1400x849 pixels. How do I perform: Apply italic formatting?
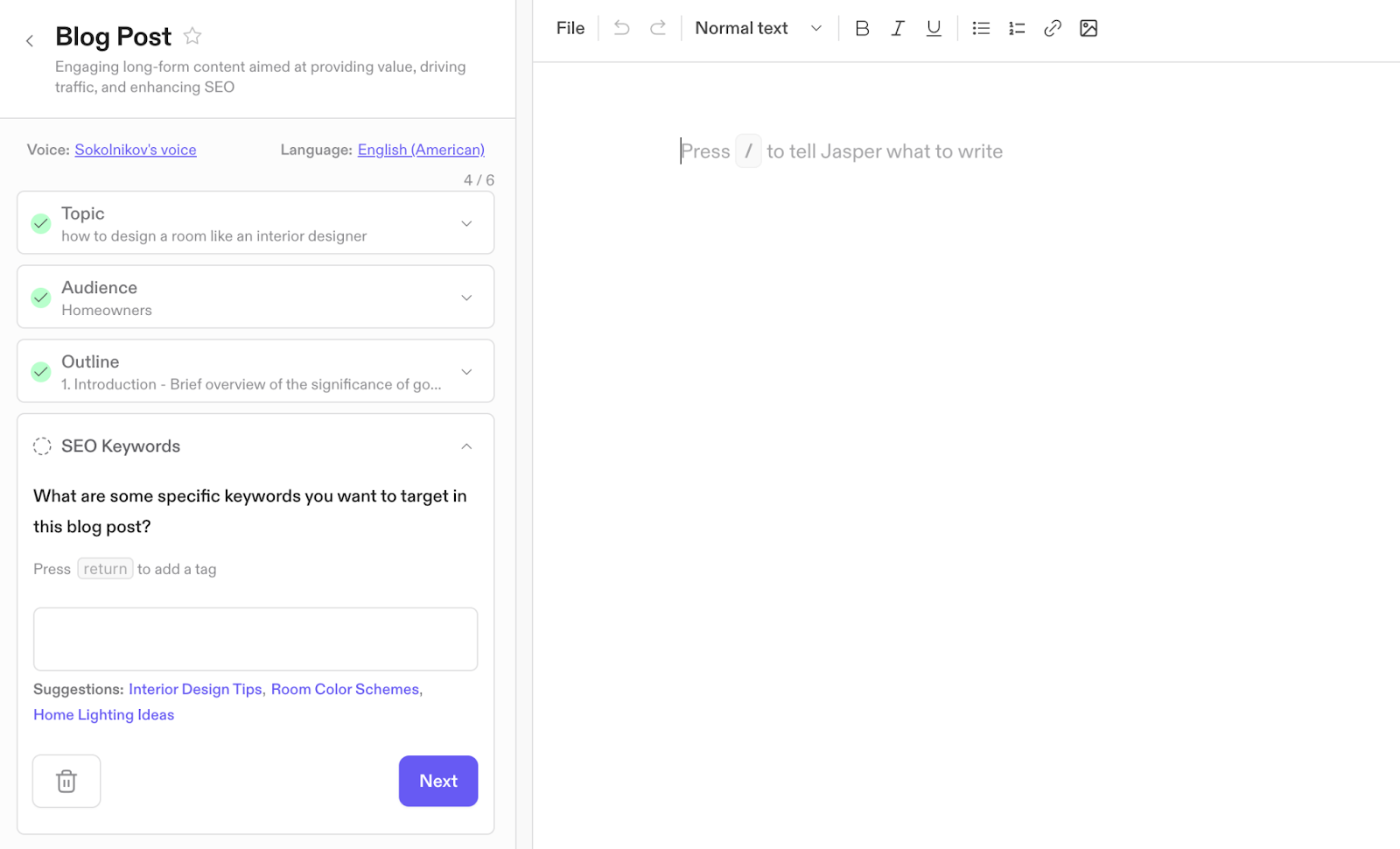pos(898,27)
